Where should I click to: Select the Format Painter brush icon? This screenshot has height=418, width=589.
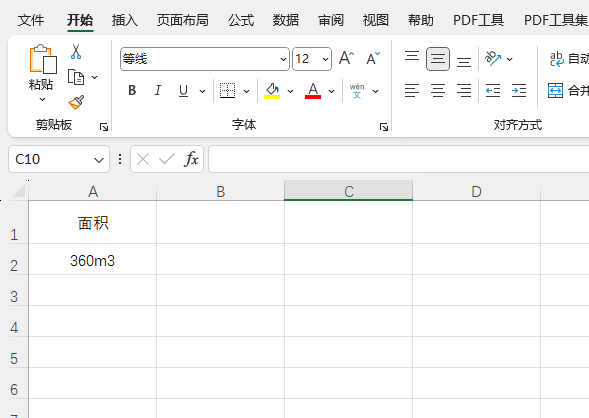click(x=76, y=103)
